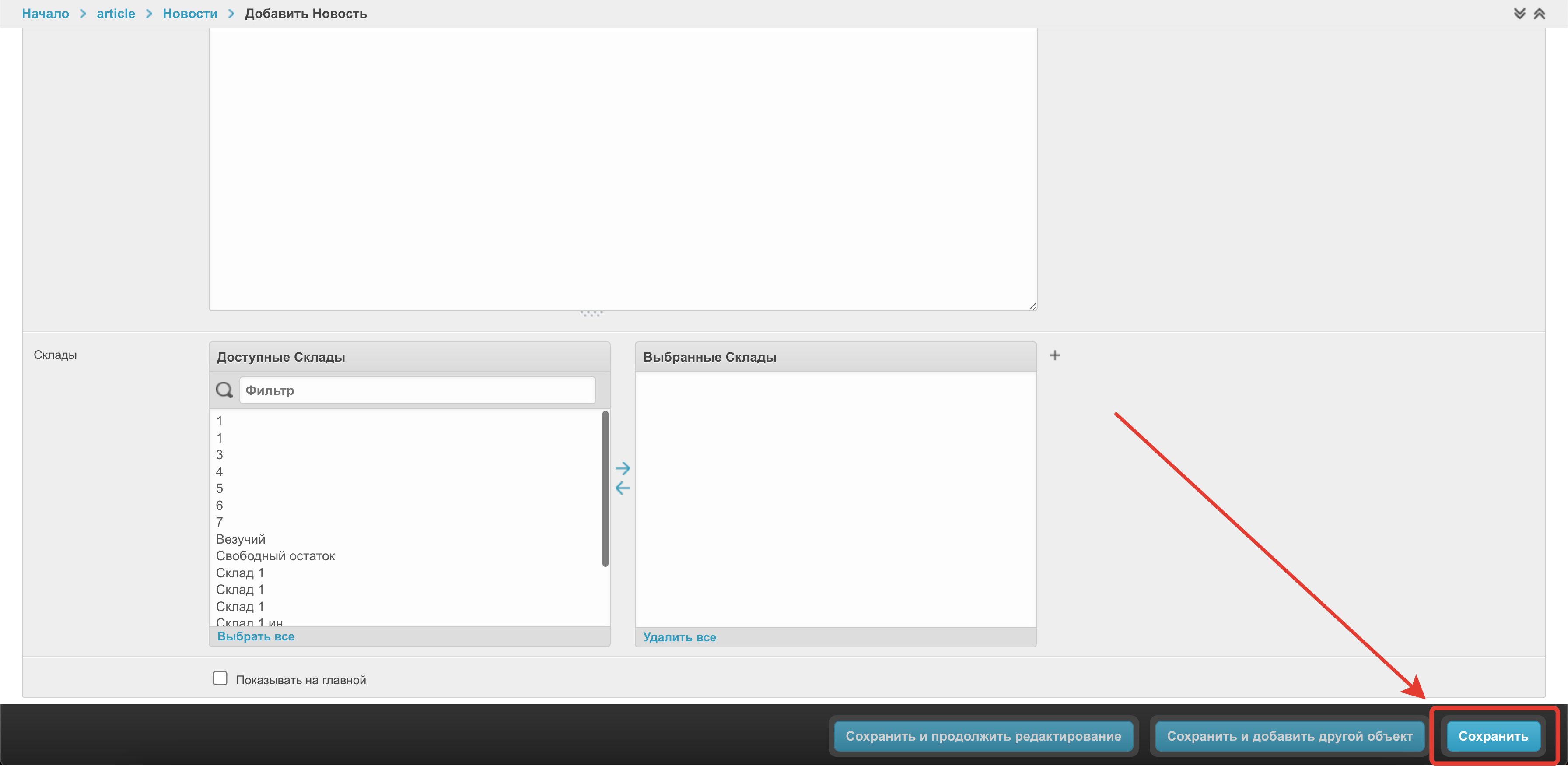1568x766 pixels.
Task: Enable the Показывать на главной checkbox
Action: click(220, 678)
